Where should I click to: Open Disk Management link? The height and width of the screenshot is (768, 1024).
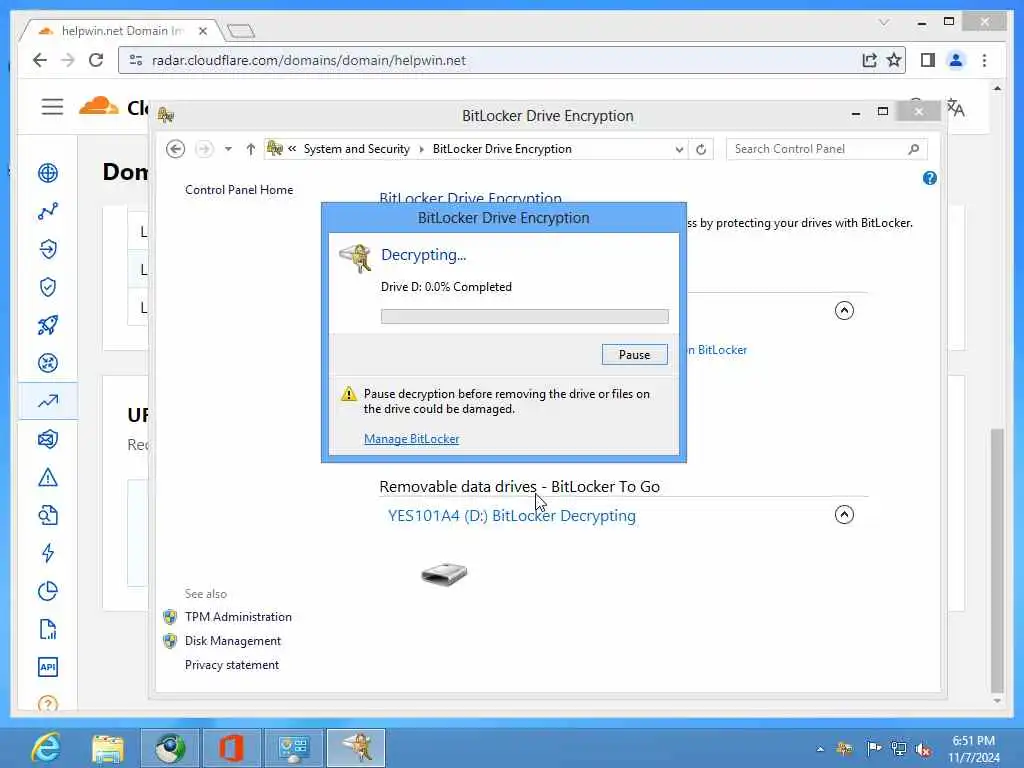[x=232, y=641]
